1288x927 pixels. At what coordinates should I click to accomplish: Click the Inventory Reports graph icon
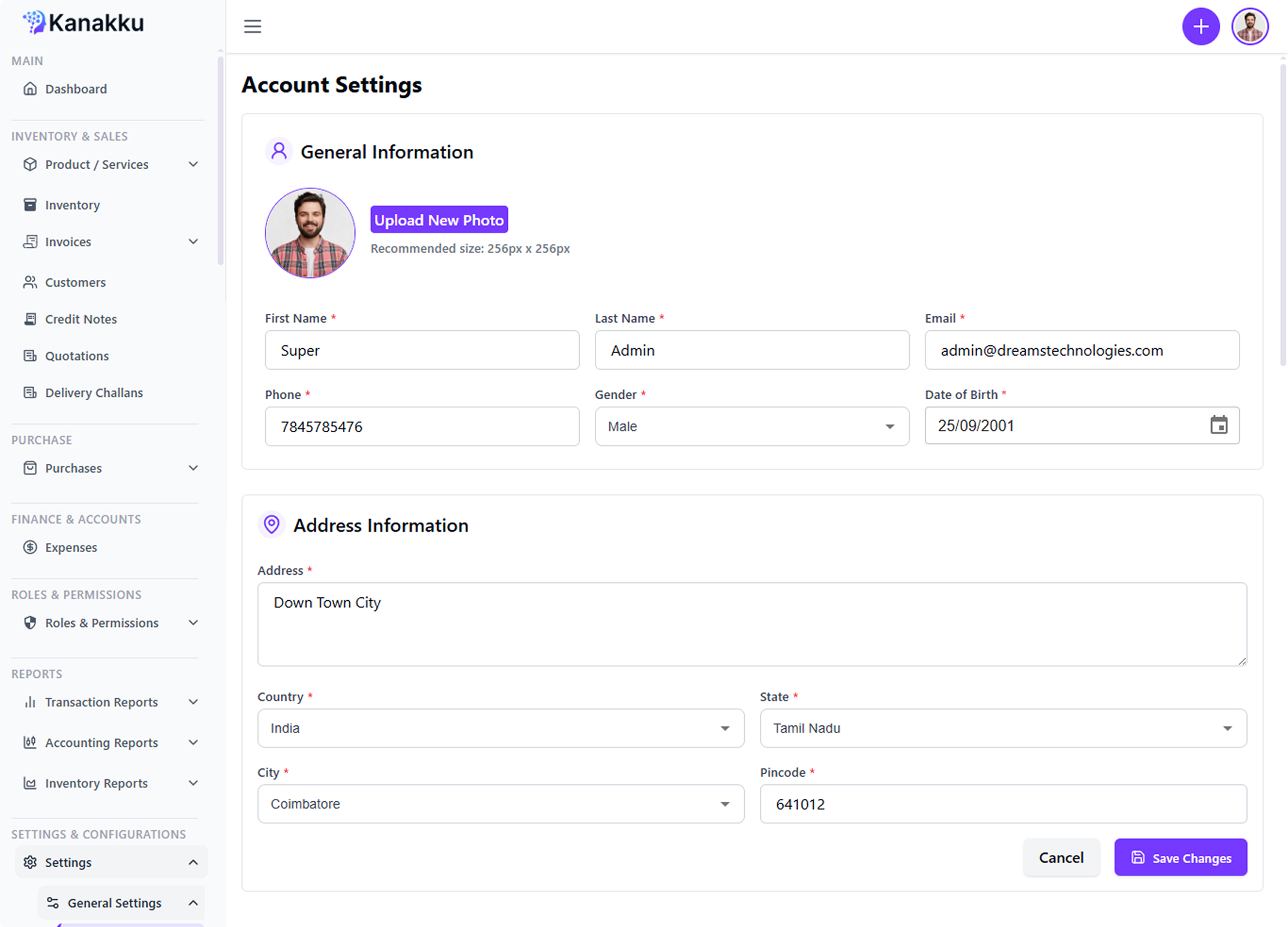click(x=30, y=783)
